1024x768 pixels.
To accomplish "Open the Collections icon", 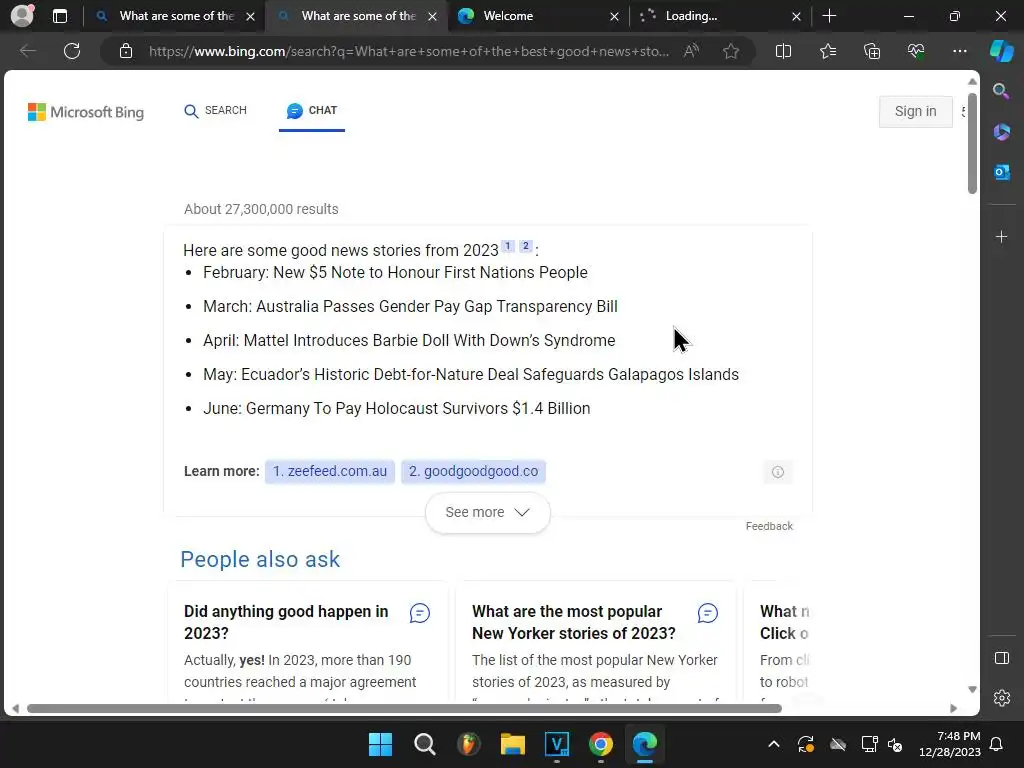I will [x=872, y=51].
